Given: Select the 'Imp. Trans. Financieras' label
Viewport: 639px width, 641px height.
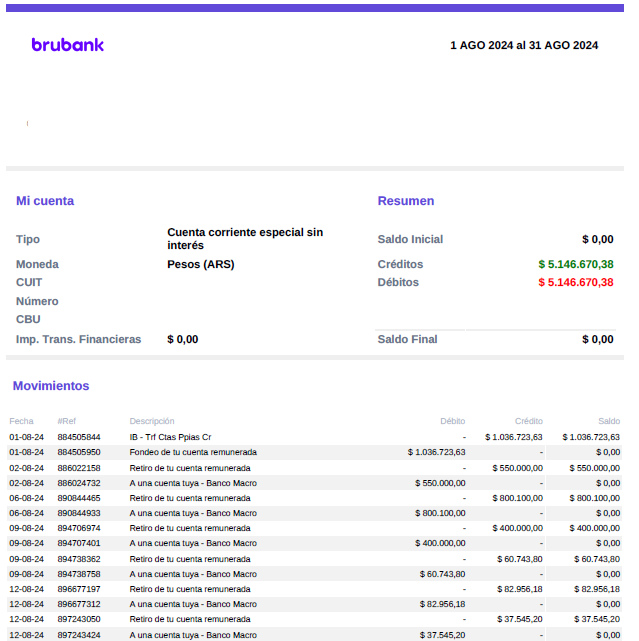Looking at the screenshot, I should click(78, 339).
